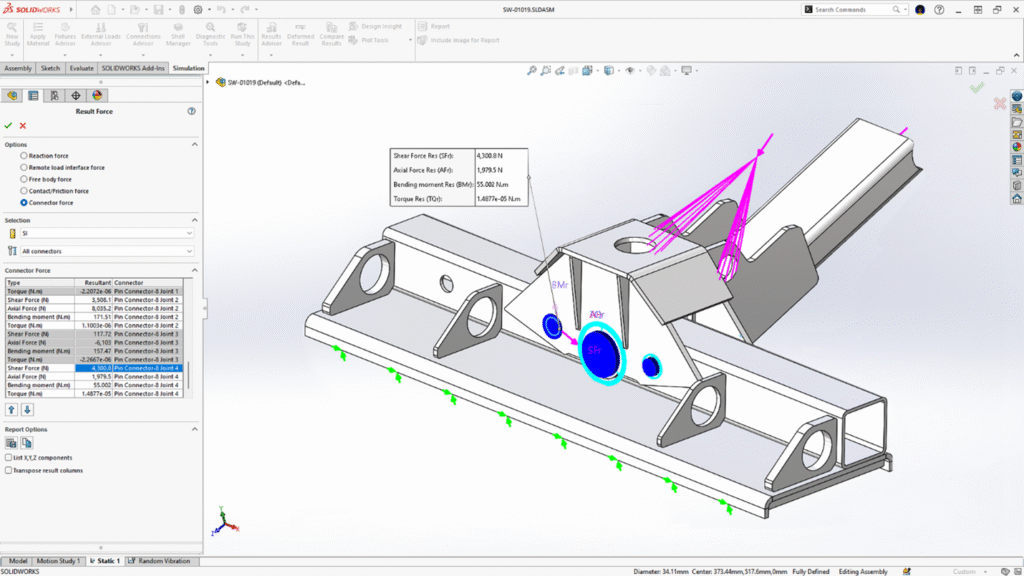Click the Search Commands field
Screen dimensions: 1024x576
coord(853,9)
